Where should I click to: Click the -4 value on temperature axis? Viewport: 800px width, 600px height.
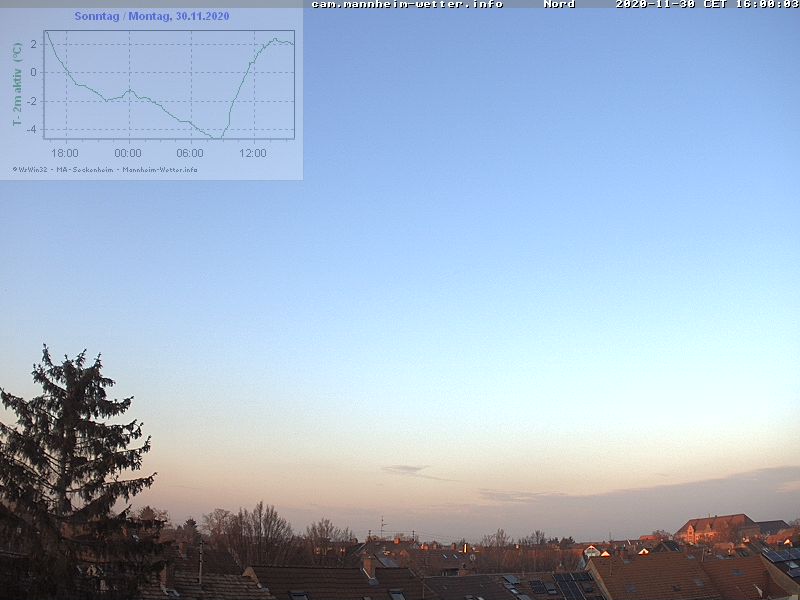pyautogui.click(x=32, y=129)
